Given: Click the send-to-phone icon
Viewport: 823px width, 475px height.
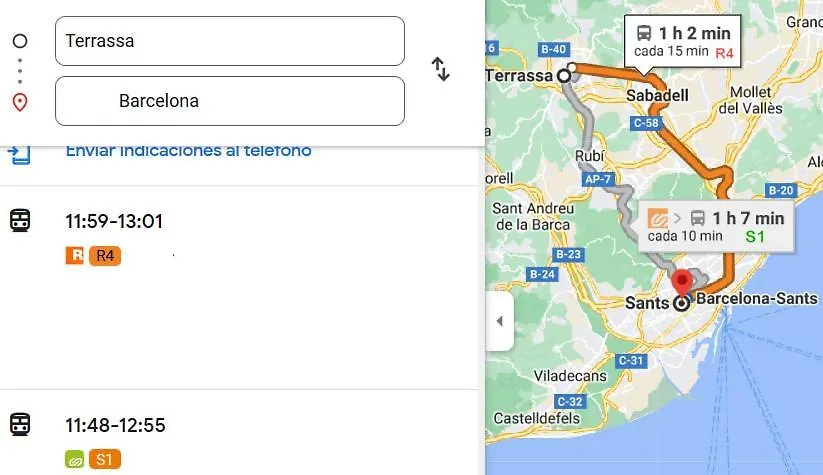Looking at the screenshot, I should pyautogui.click(x=19, y=155).
